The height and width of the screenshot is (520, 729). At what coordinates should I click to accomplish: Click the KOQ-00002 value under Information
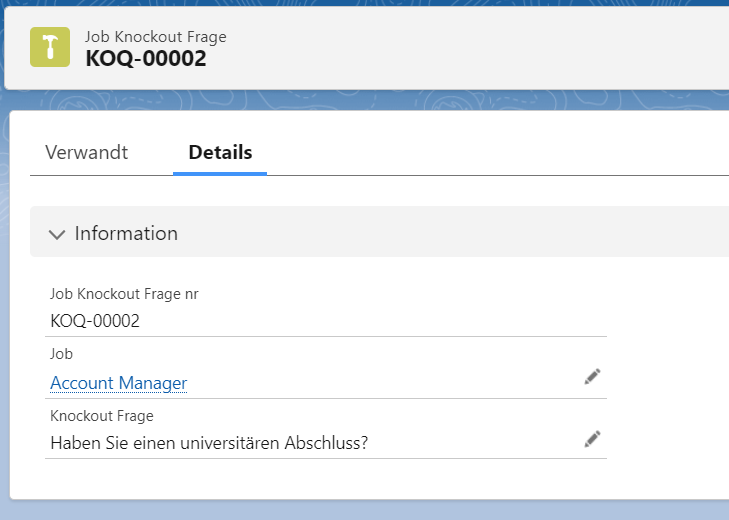pos(95,321)
